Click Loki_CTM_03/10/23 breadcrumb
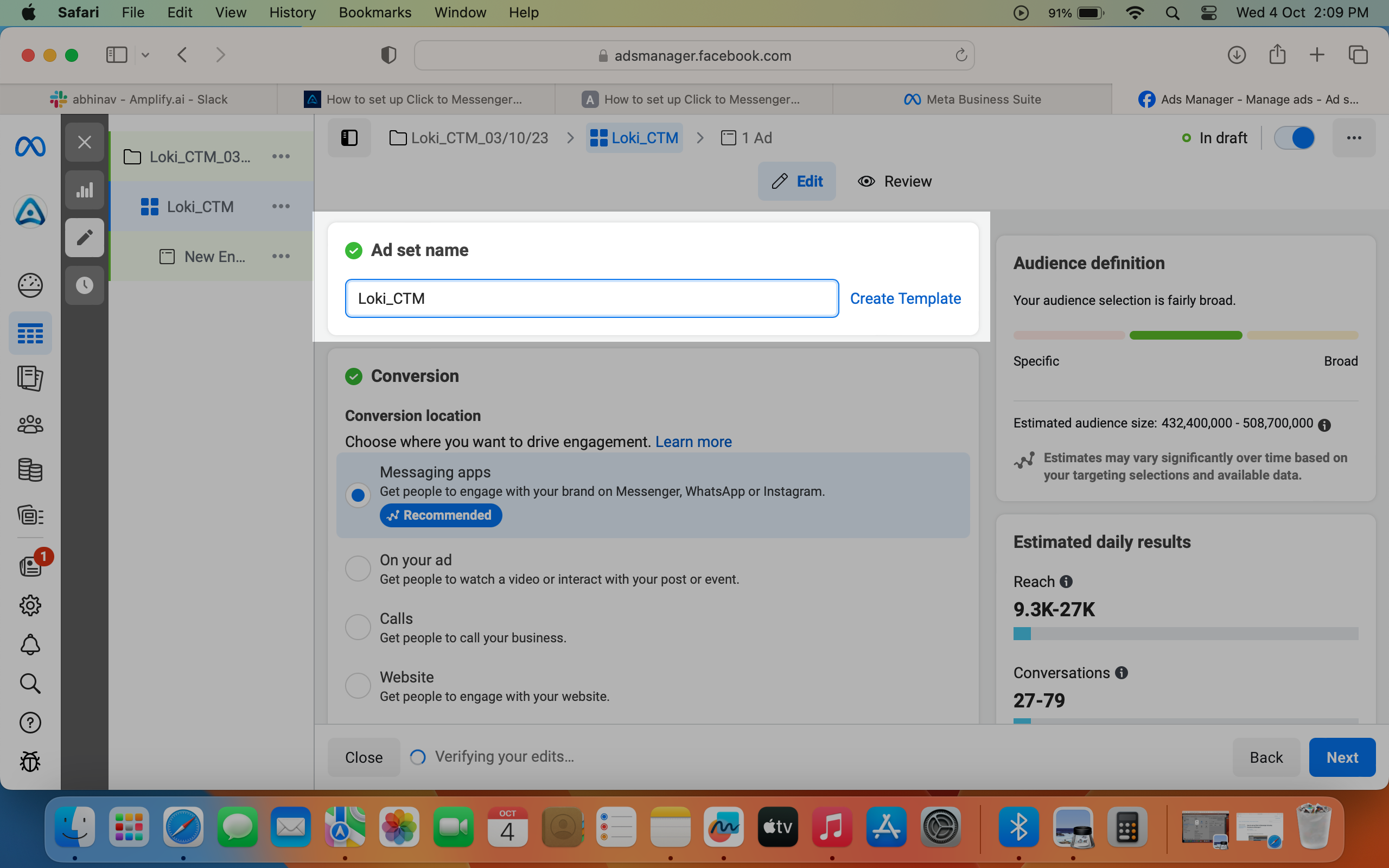Viewport: 1389px width, 868px height. (x=469, y=138)
